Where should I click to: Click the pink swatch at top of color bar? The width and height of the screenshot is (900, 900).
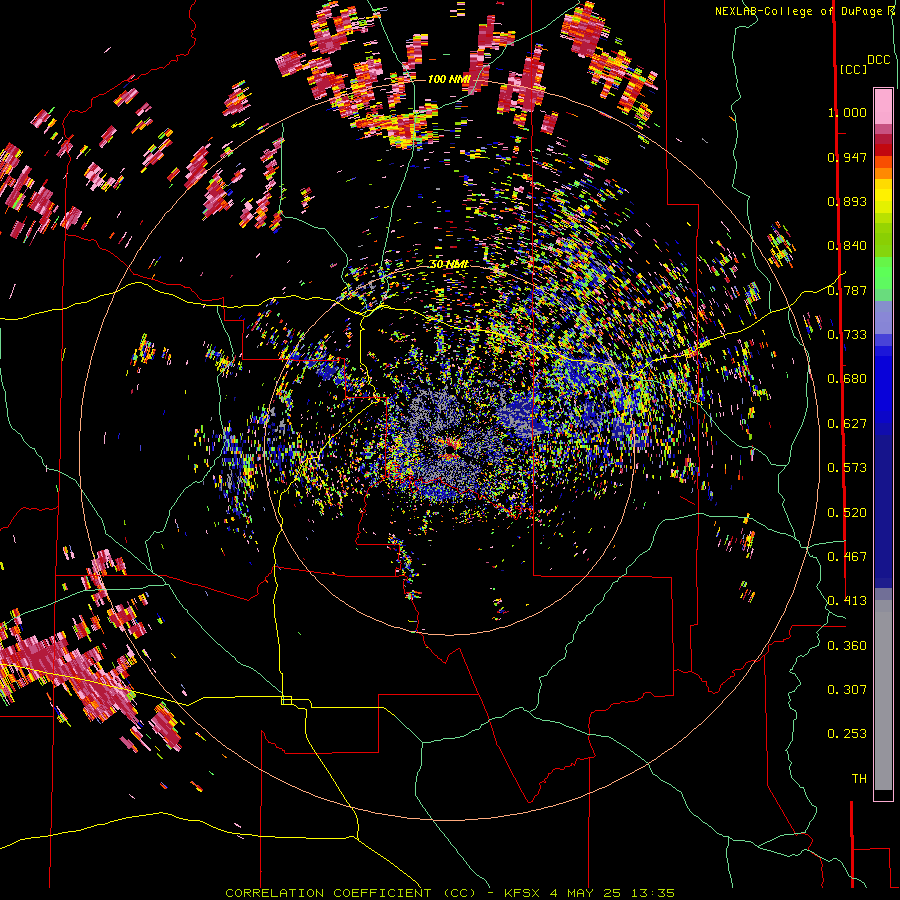pos(883,106)
